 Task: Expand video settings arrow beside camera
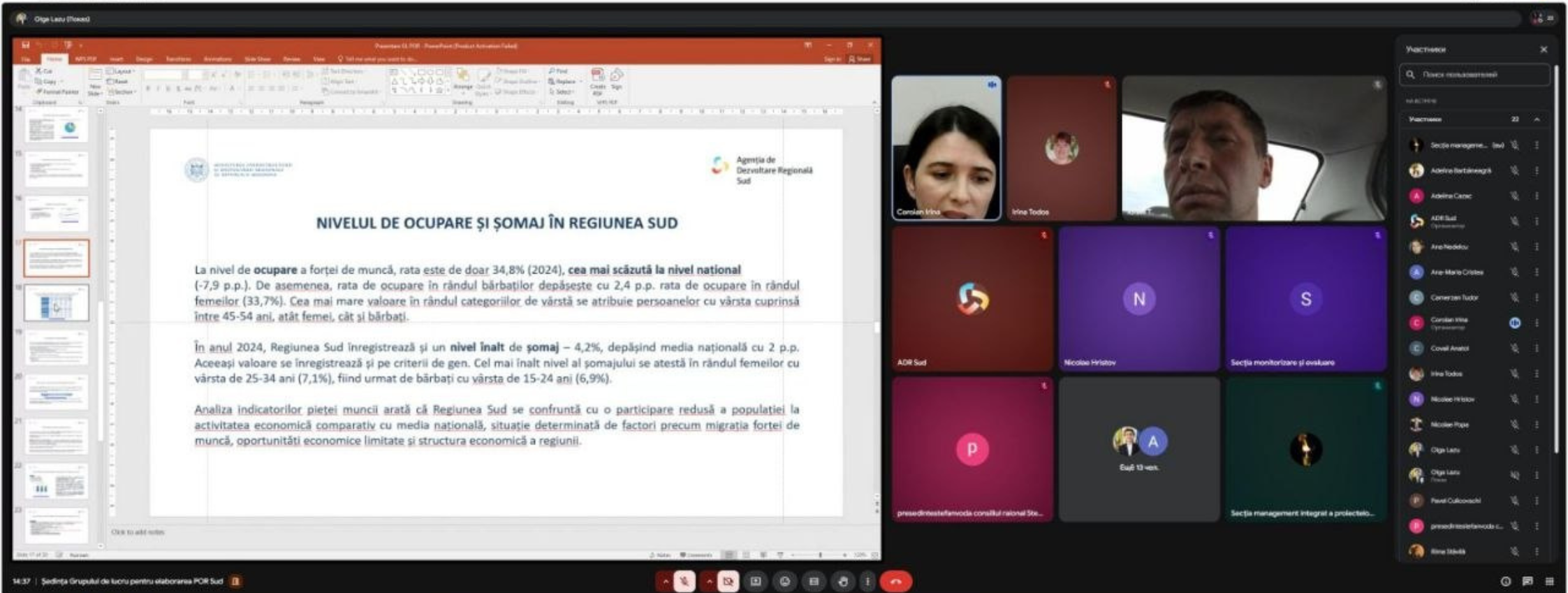pyautogui.click(x=709, y=581)
